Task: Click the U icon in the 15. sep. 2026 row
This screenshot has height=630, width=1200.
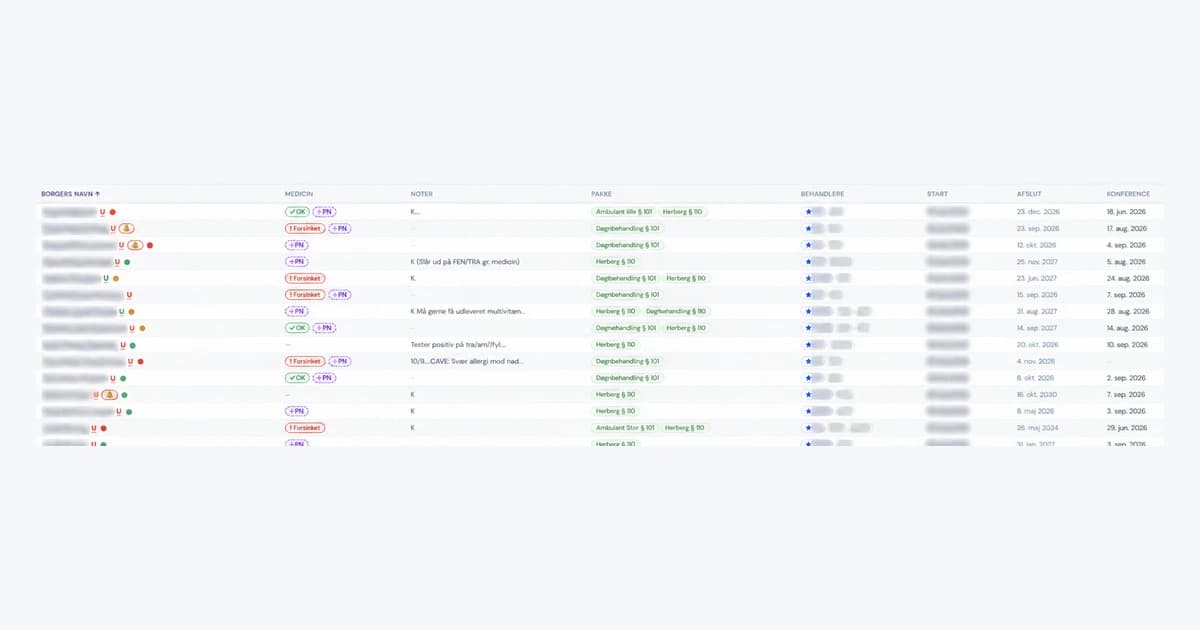Action: click(x=130, y=295)
